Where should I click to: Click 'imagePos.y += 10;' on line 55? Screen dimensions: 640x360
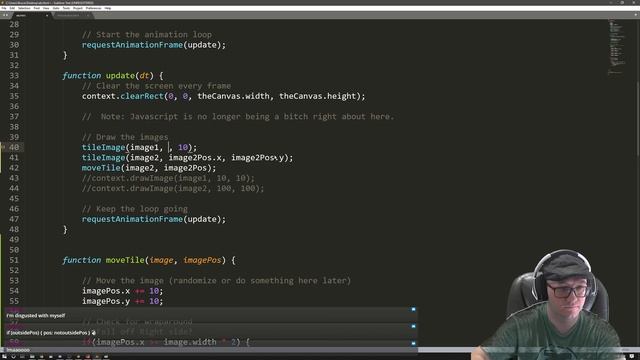click(122, 301)
